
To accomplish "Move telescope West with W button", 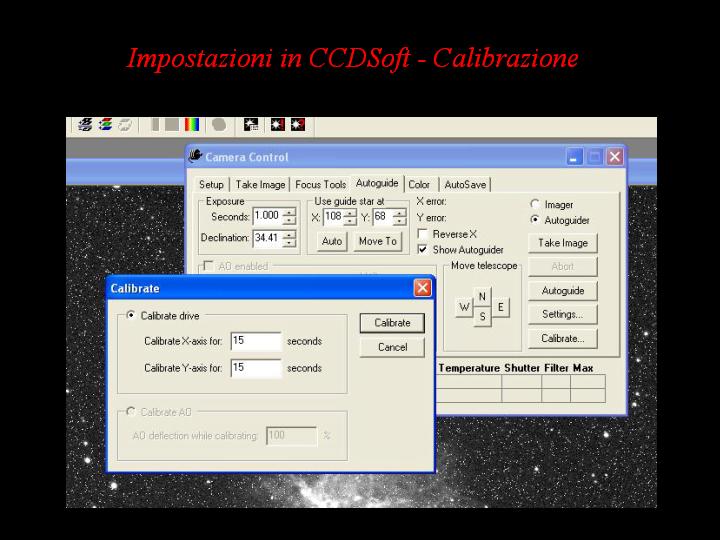I will (x=464, y=307).
